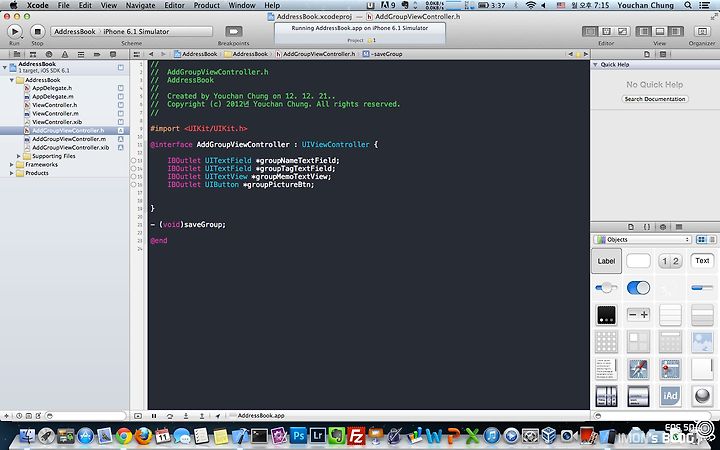Collapse the AddressBook group folder
This screenshot has height=450, width=720.
point(12,80)
